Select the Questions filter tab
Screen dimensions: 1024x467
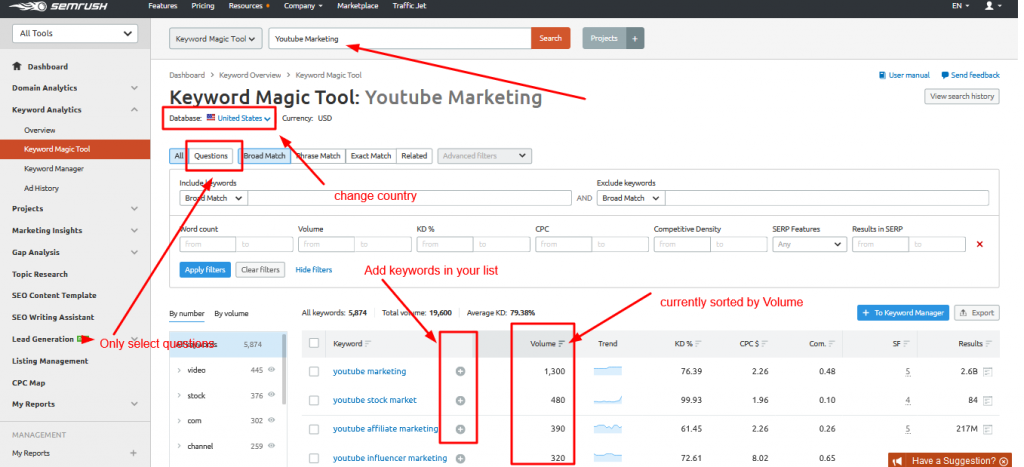click(211, 156)
